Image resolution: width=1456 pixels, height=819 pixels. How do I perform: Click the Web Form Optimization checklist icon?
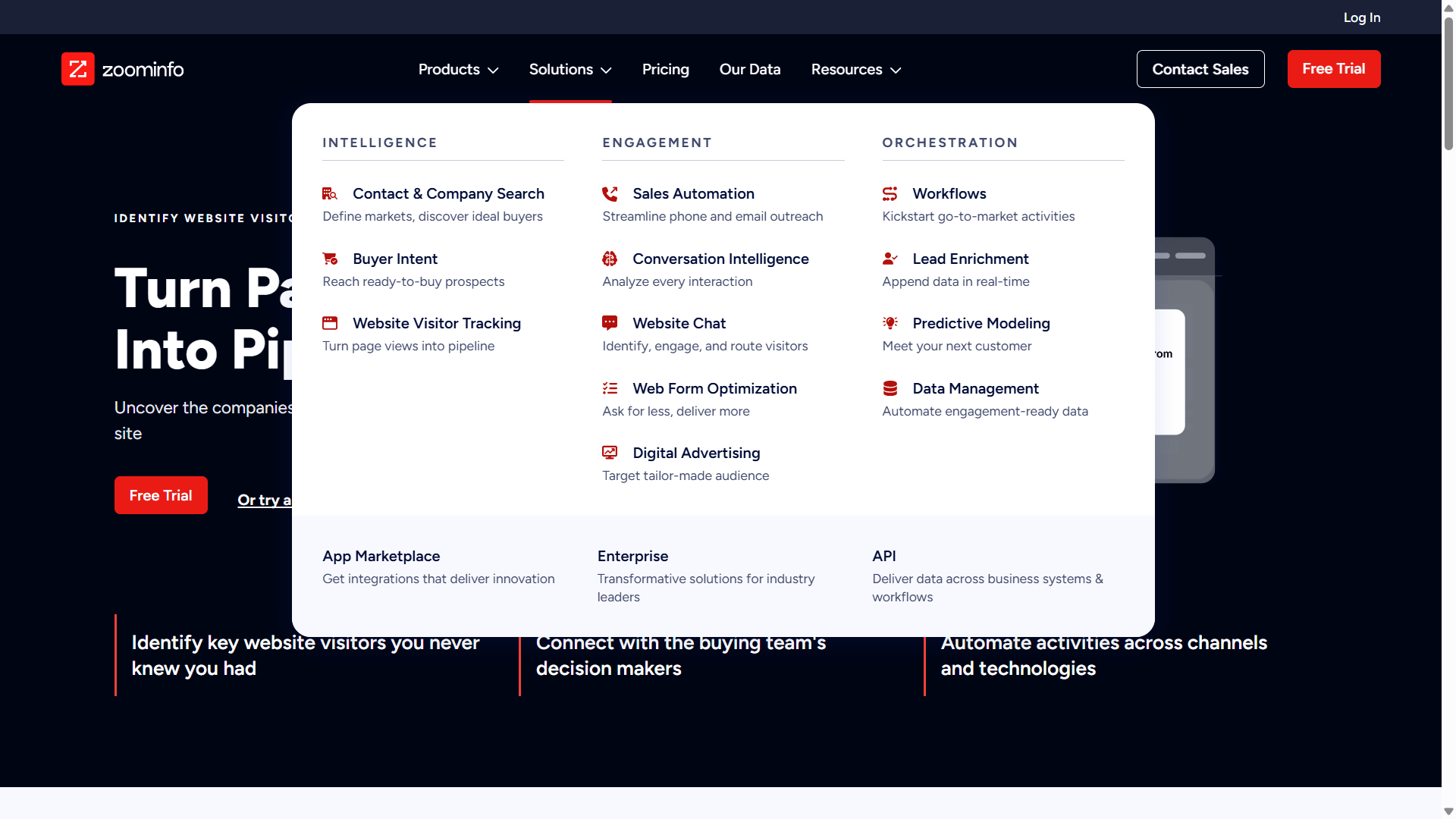(x=610, y=388)
